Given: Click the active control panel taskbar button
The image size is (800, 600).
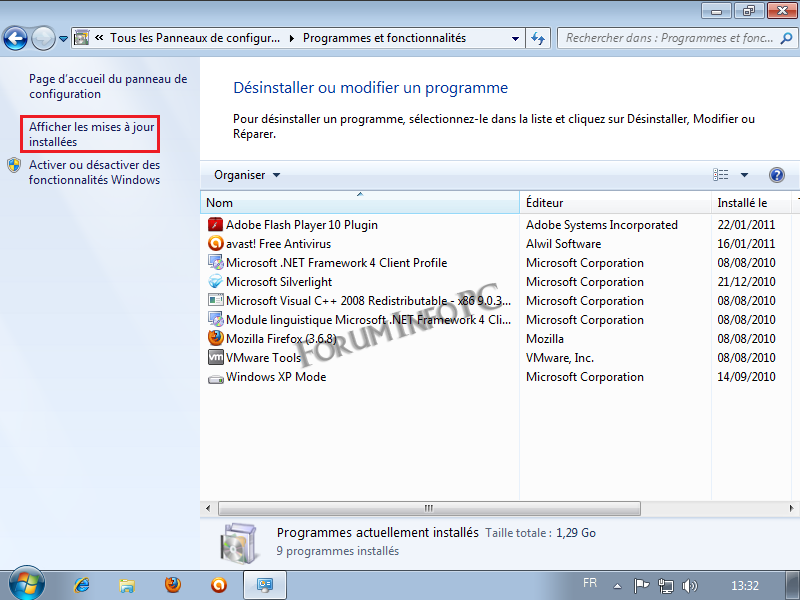Looking at the screenshot, I should tap(265, 585).
